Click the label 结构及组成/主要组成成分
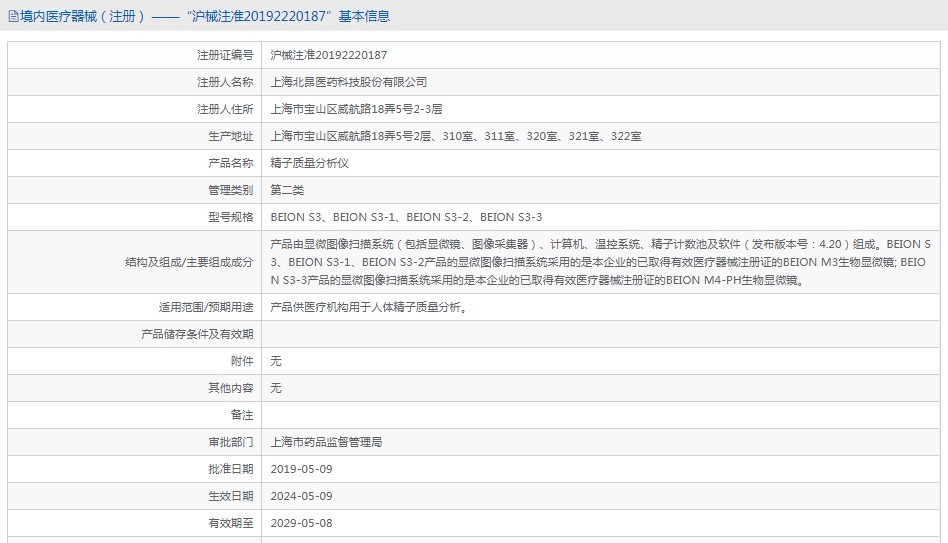Image resolution: width=948 pixels, height=543 pixels. (x=189, y=262)
